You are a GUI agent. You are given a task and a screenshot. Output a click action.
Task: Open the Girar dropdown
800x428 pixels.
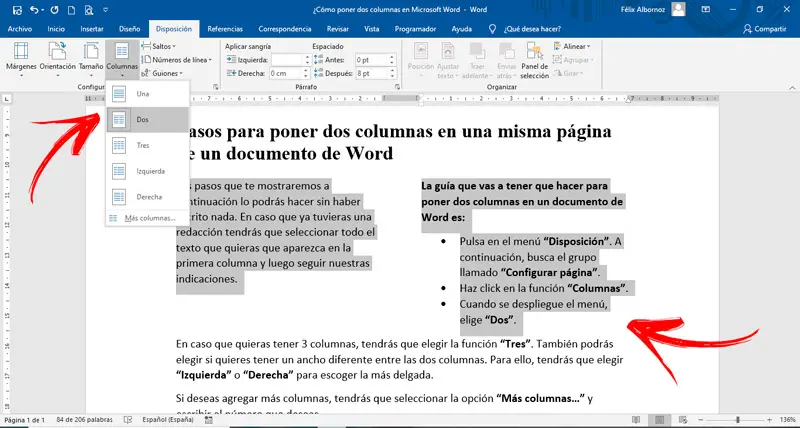click(x=568, y=73)
